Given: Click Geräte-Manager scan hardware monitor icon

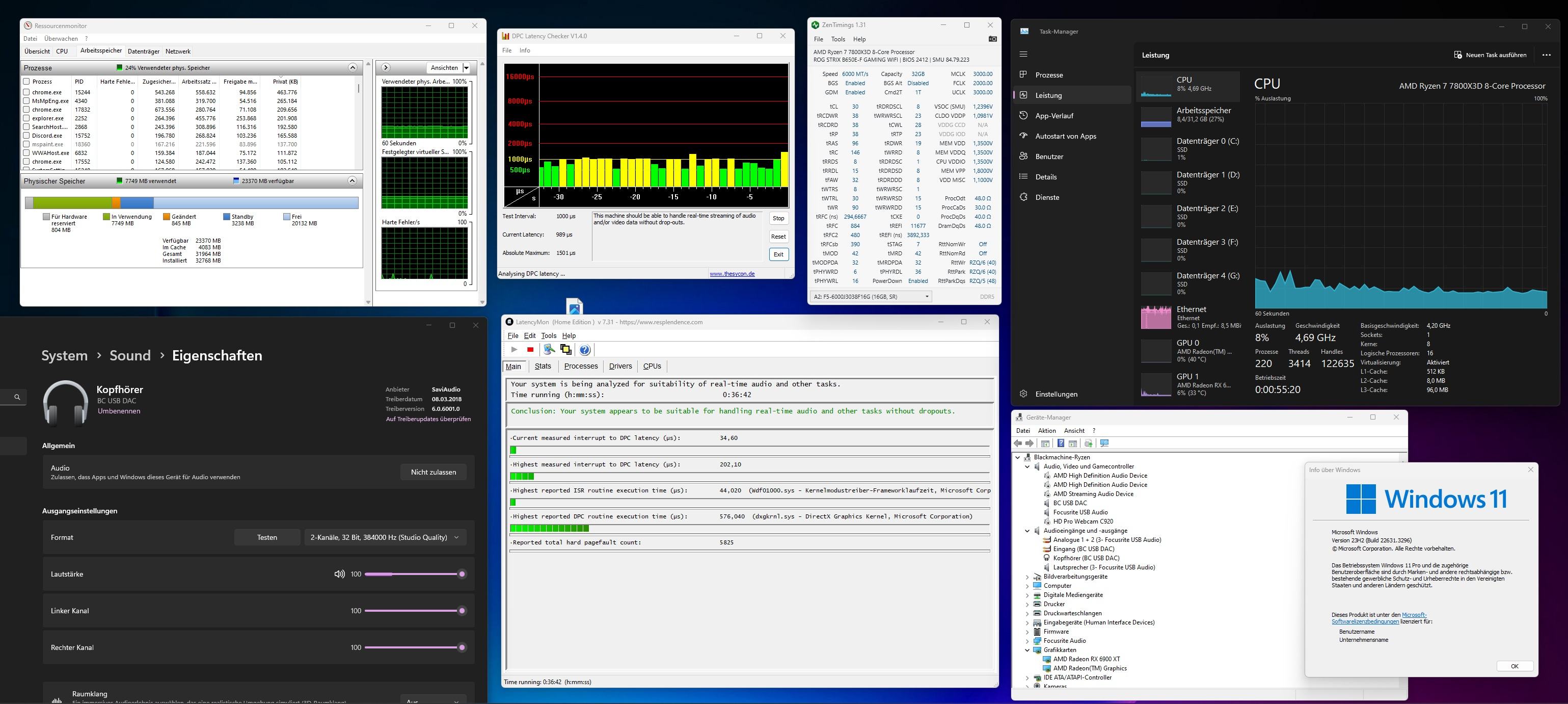Looking at the screenshot, I should (x=1104, y=444).
